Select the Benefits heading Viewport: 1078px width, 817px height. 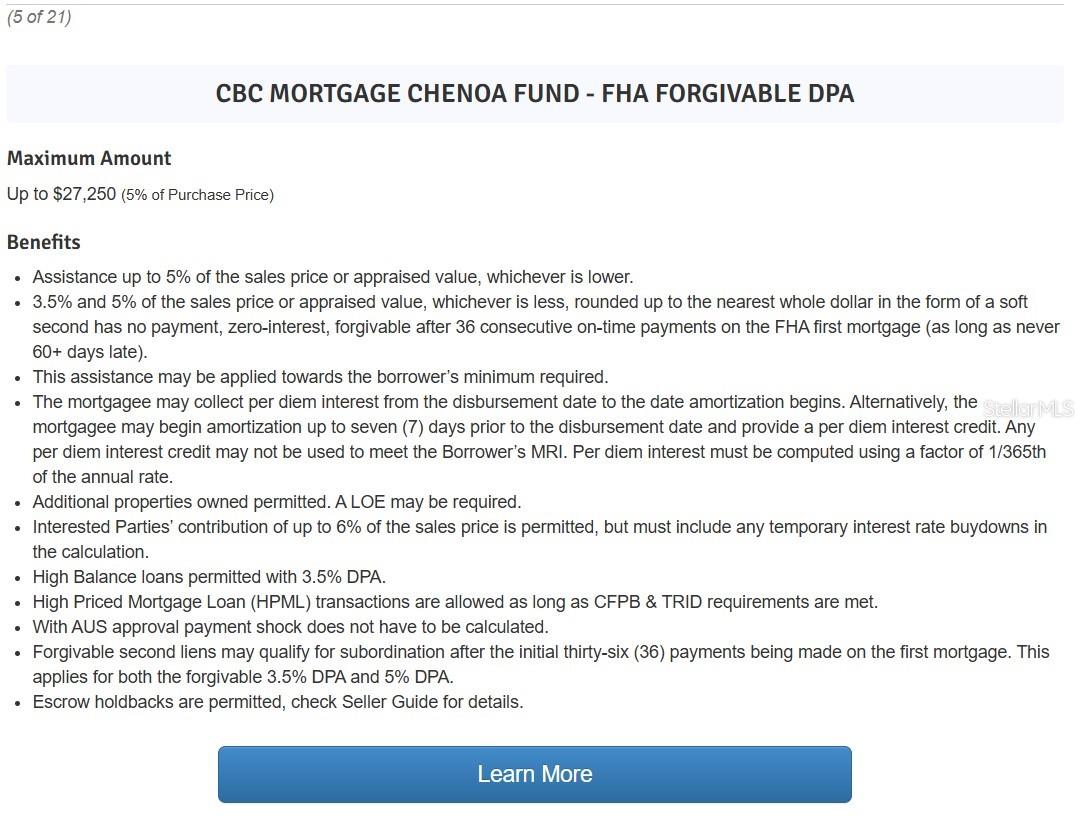coord(43,242)
